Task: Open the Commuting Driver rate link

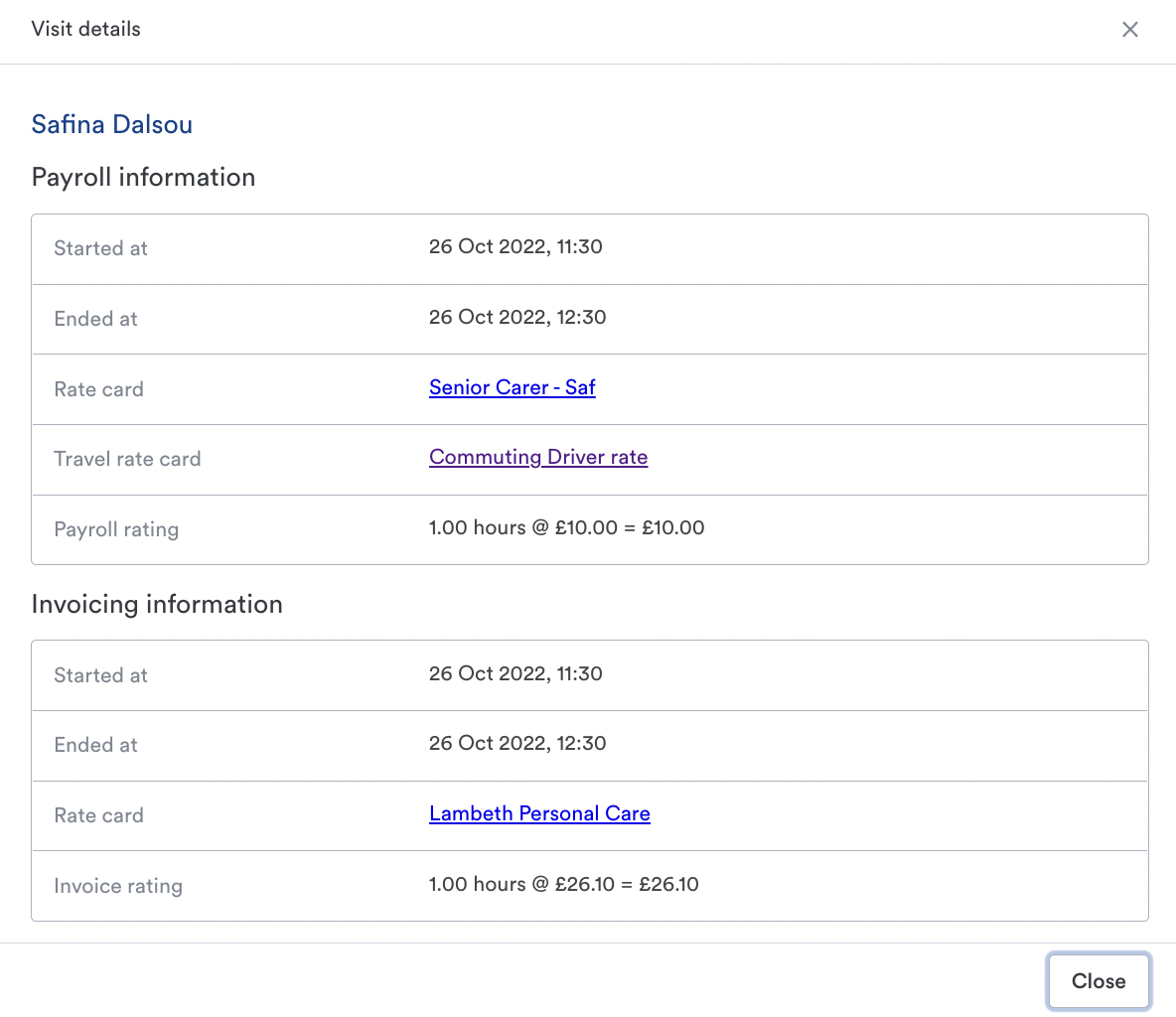Action: 538,458
